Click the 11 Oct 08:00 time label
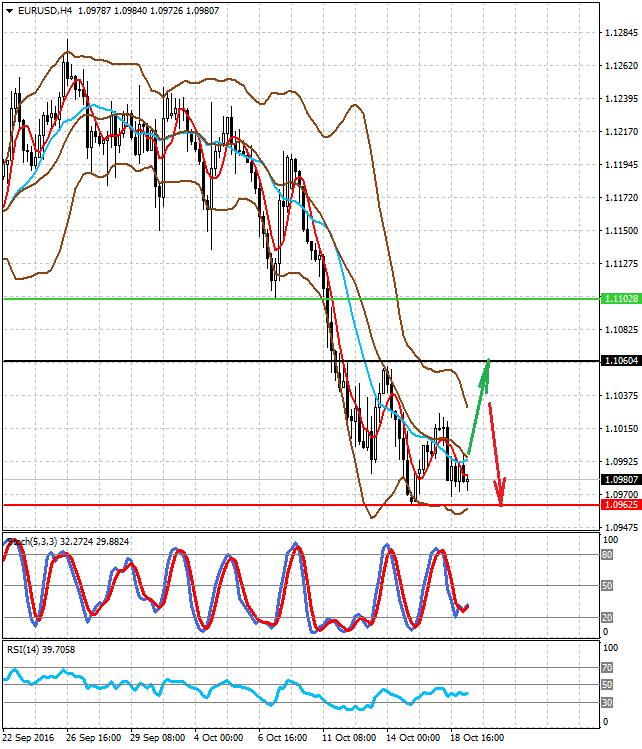 pyautogui.click(x=349, y=738)
